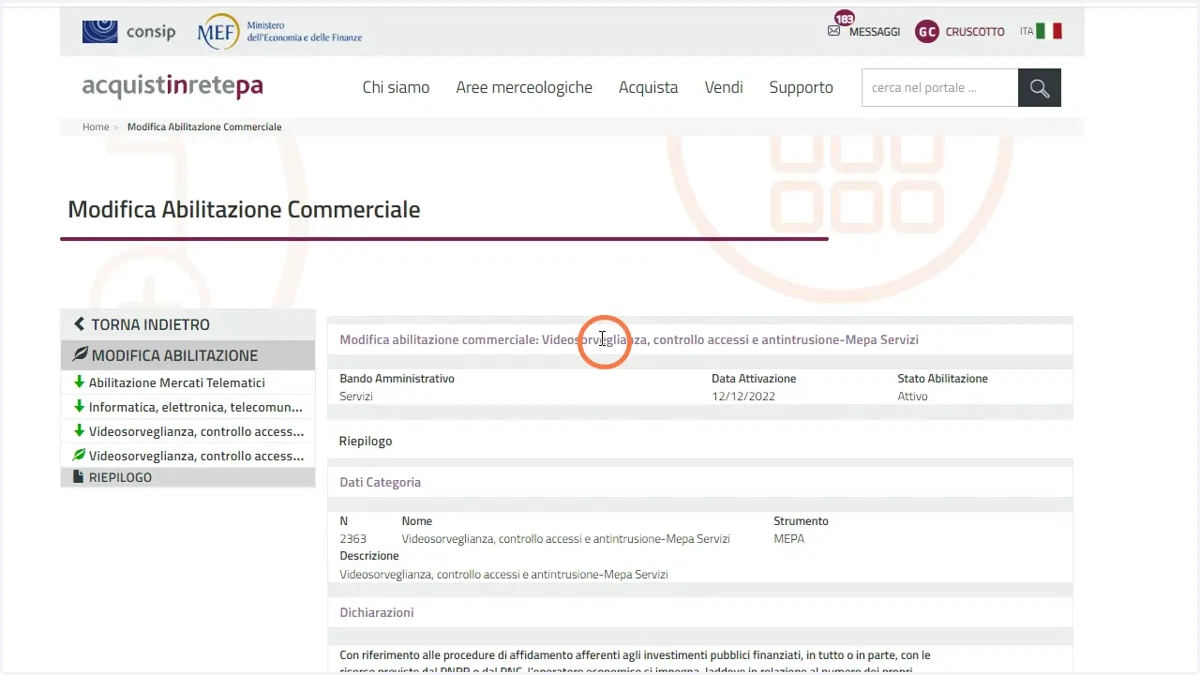The width and height of the screenshot is (1200, 675).
Task: Open the Aree merceologiche menu
Action: tap(524, 87)
